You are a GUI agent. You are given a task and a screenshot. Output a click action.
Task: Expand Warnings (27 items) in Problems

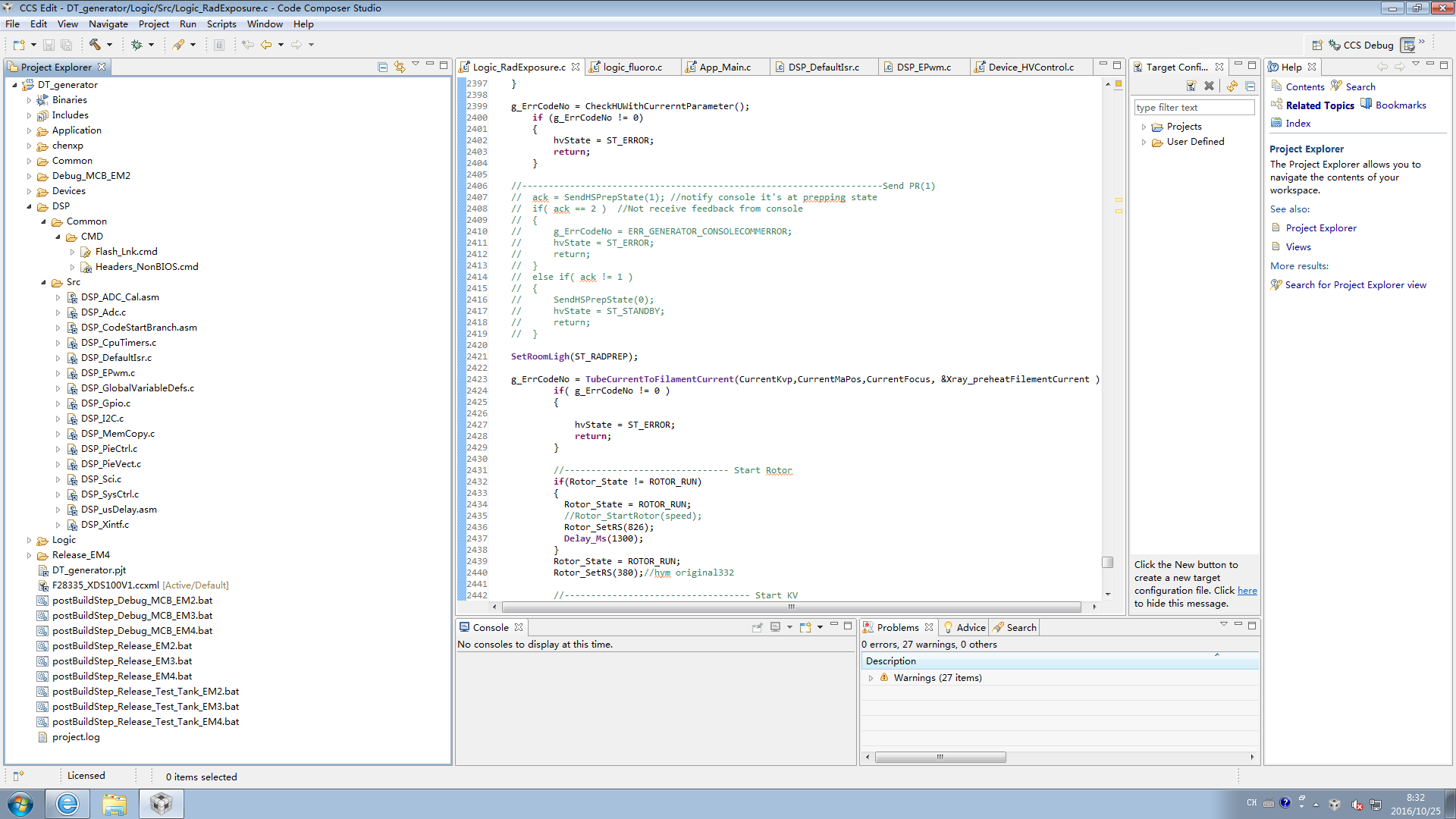click(871, 678)
